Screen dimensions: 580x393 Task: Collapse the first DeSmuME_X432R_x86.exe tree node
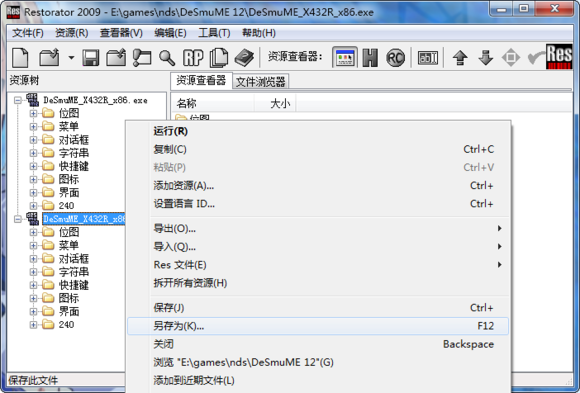point(17,100)
